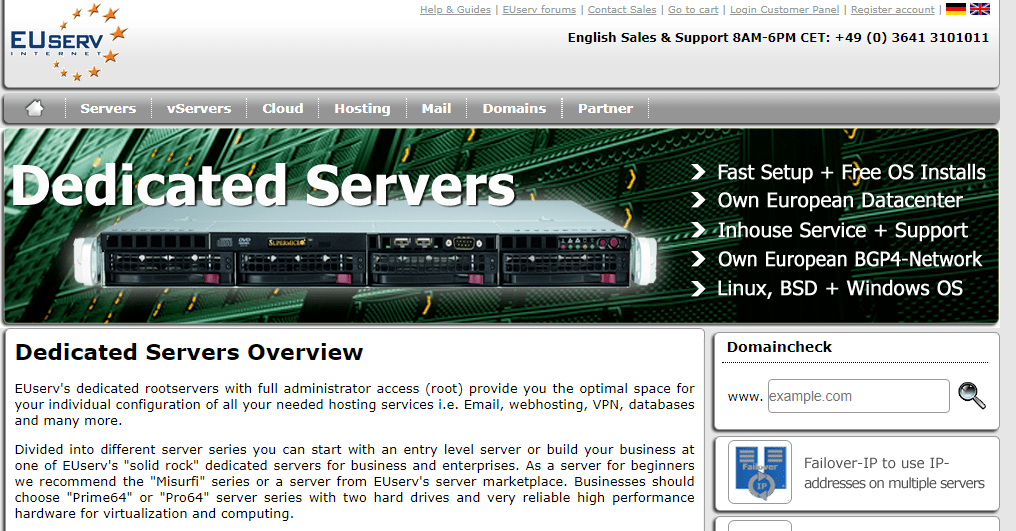Open Contact Sales link

(x=622, y=10)
